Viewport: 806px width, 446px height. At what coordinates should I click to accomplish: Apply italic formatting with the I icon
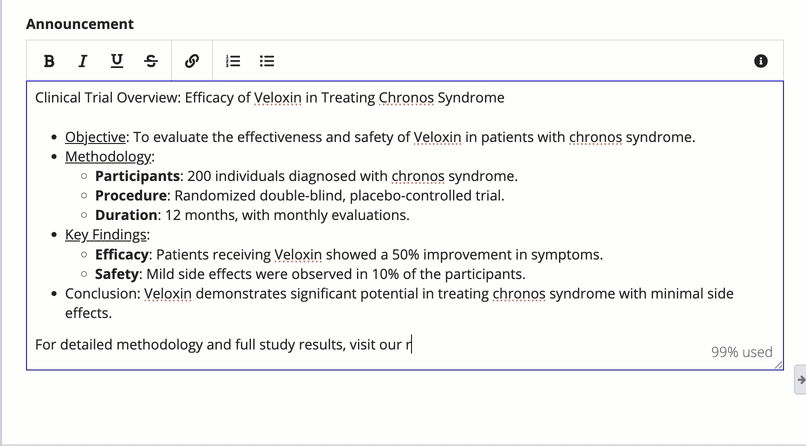(x=83, y=61)
